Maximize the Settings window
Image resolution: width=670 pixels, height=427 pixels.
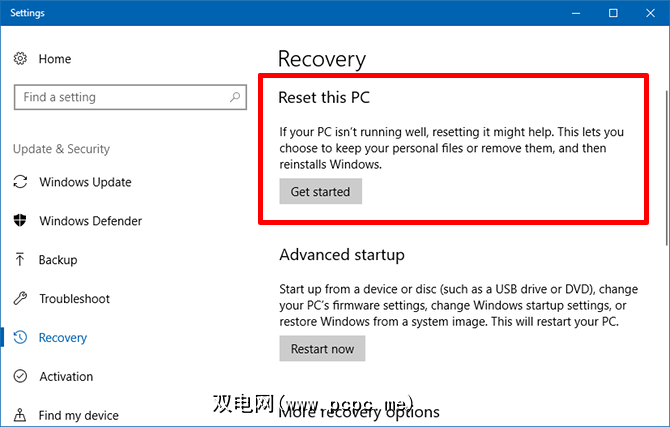pos(614,14)
